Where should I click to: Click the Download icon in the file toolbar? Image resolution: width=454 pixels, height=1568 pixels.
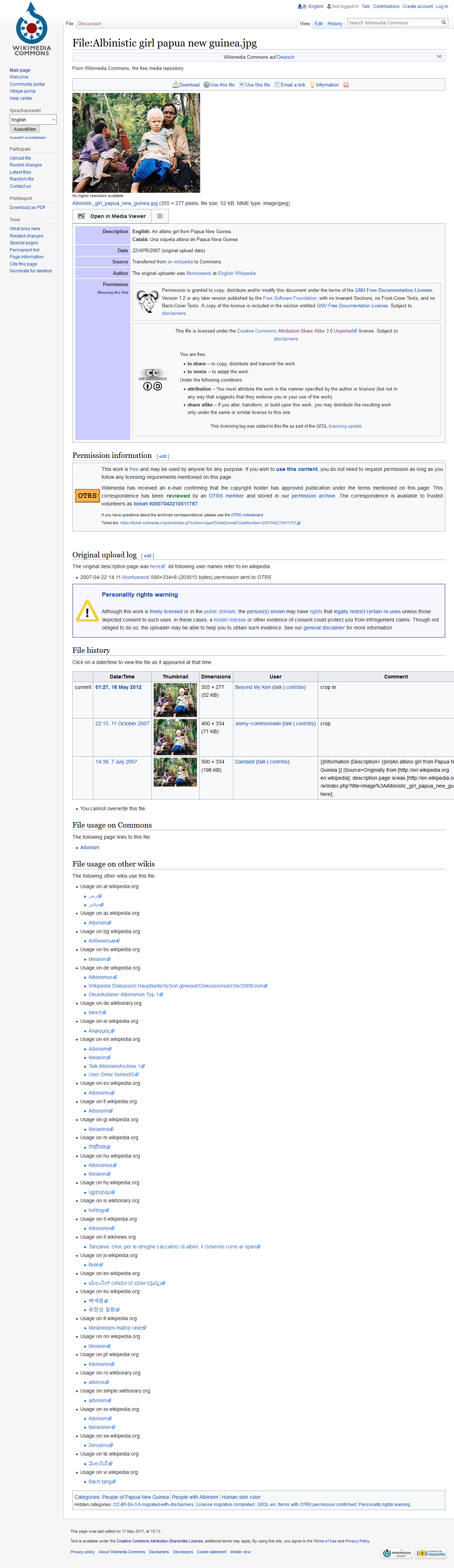tap(175, 85)
